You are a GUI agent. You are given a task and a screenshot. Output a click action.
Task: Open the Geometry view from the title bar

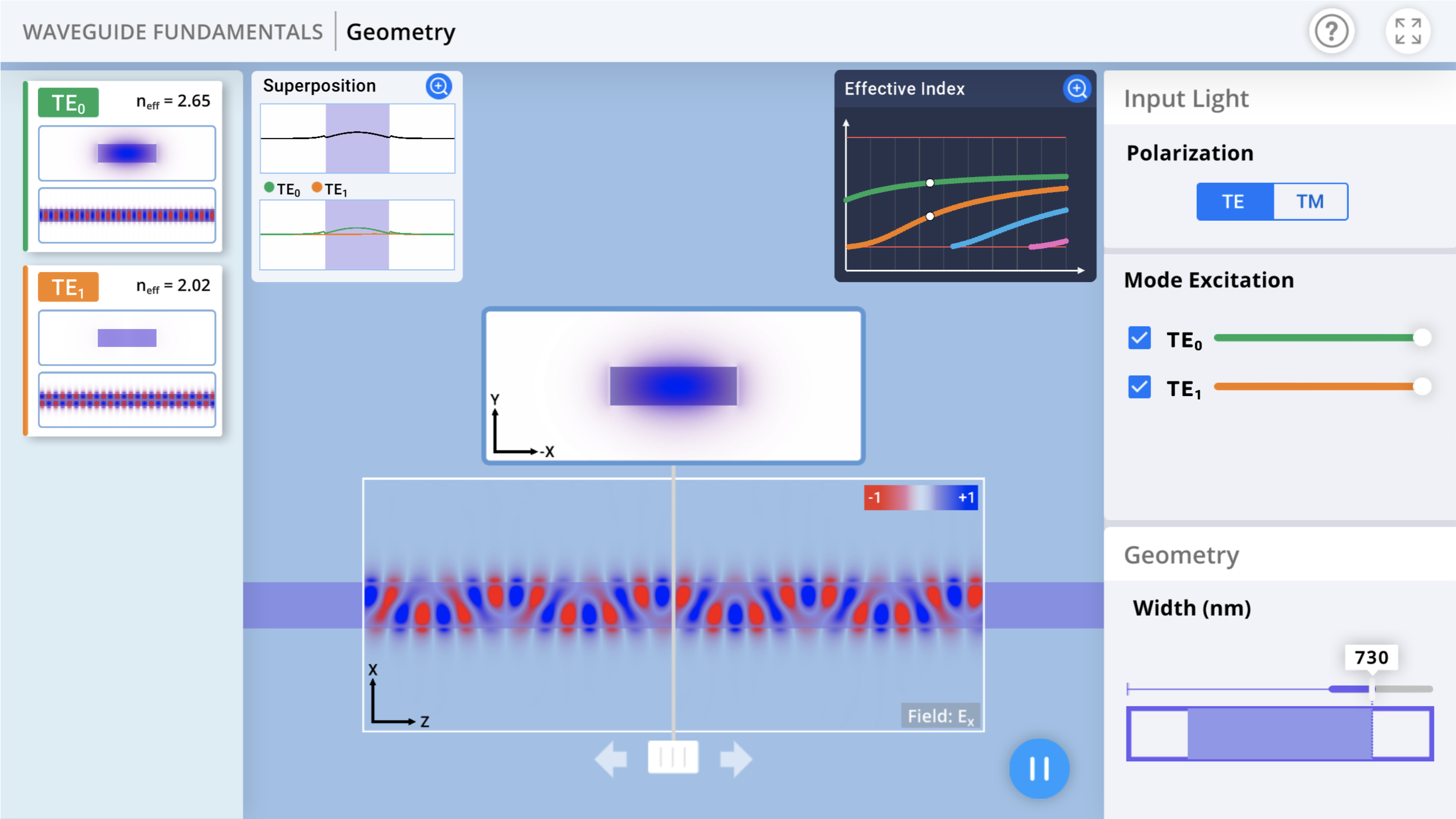click(x=401, y=32)
